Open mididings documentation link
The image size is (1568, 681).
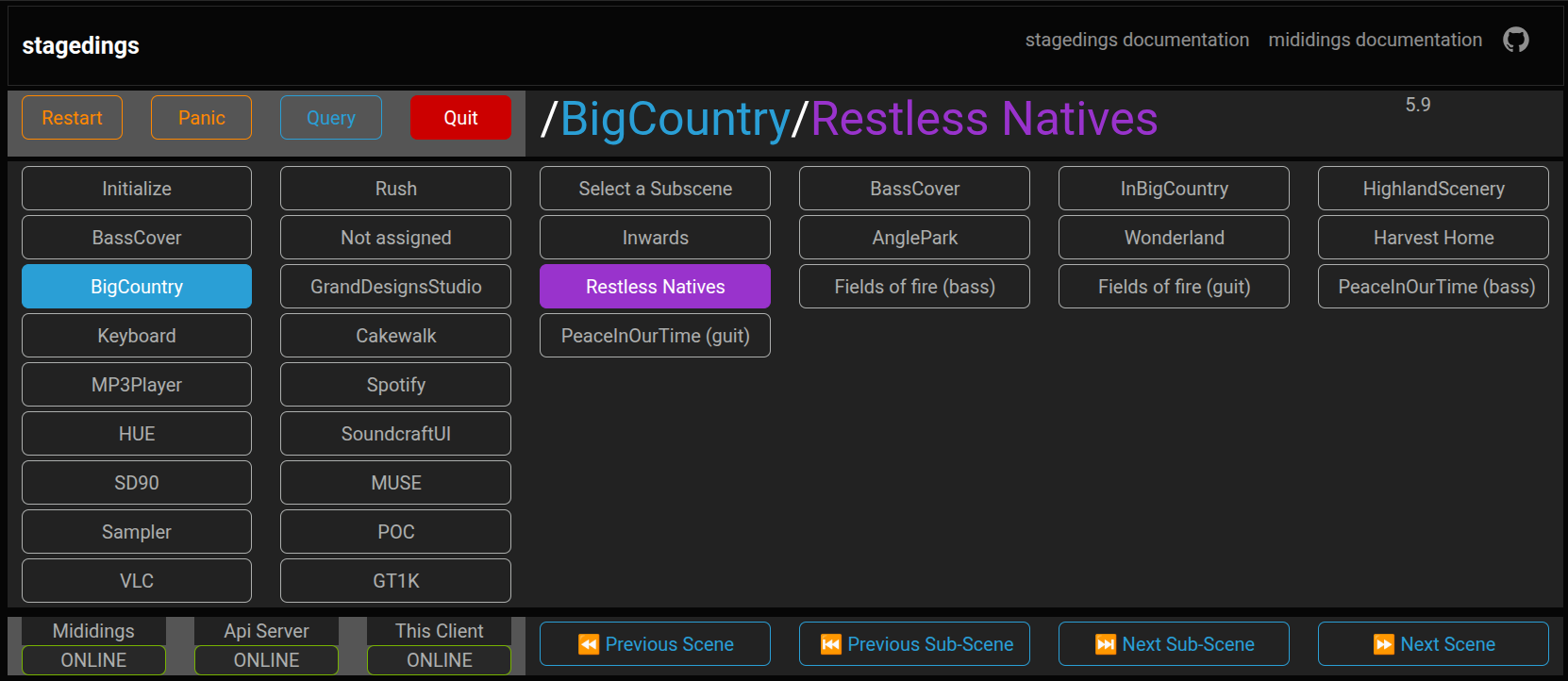1375,40
